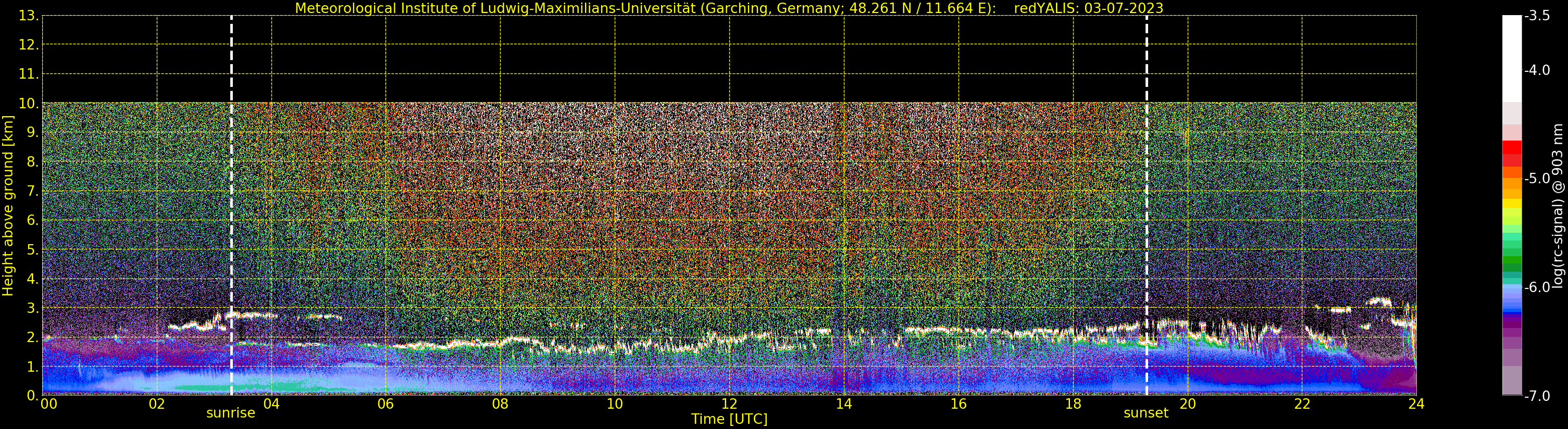Image resolution: width=1568 pixels, height=429 pixels.
Task: Click the 14 time axis tick label
Action: pyautogui.click(x=844, y=404)
